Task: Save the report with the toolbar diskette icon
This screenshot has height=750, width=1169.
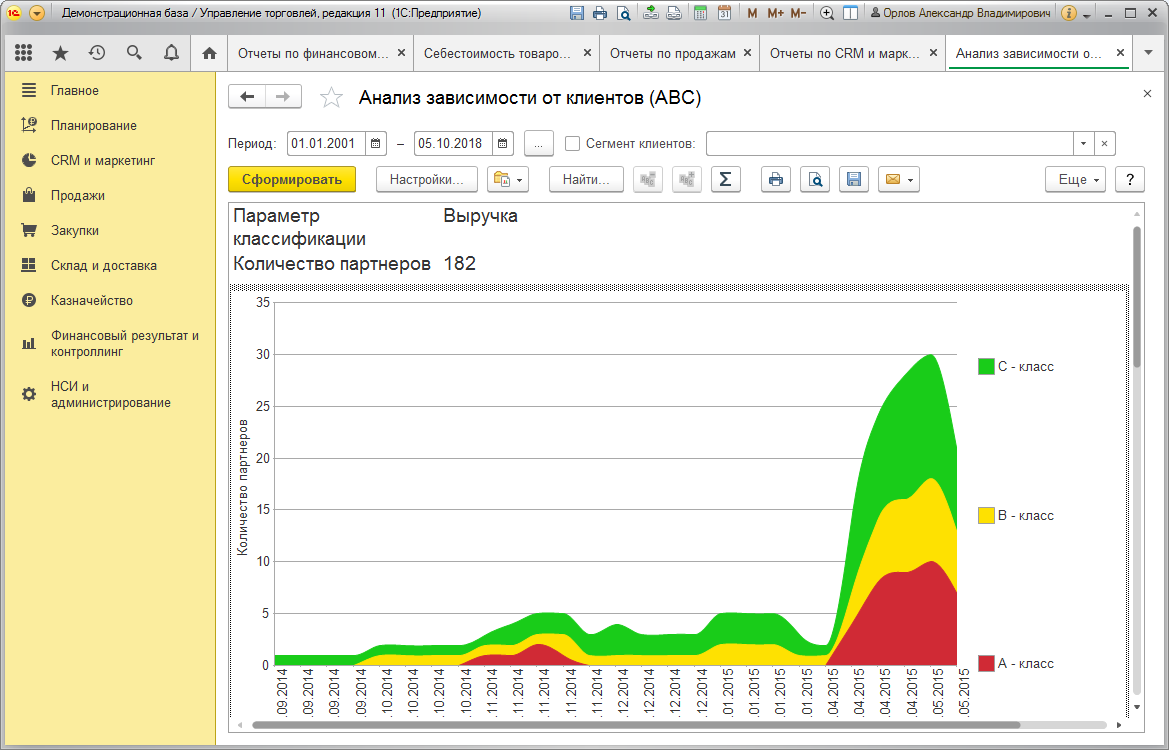Action: [854, 180]
